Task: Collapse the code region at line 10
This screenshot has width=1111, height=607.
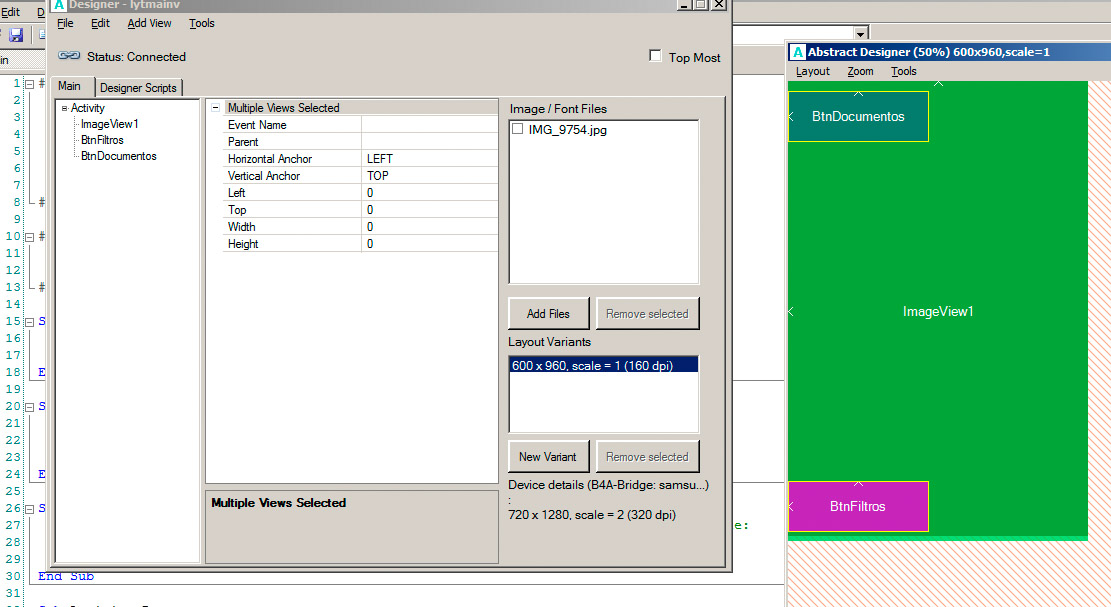Action: 30,237
